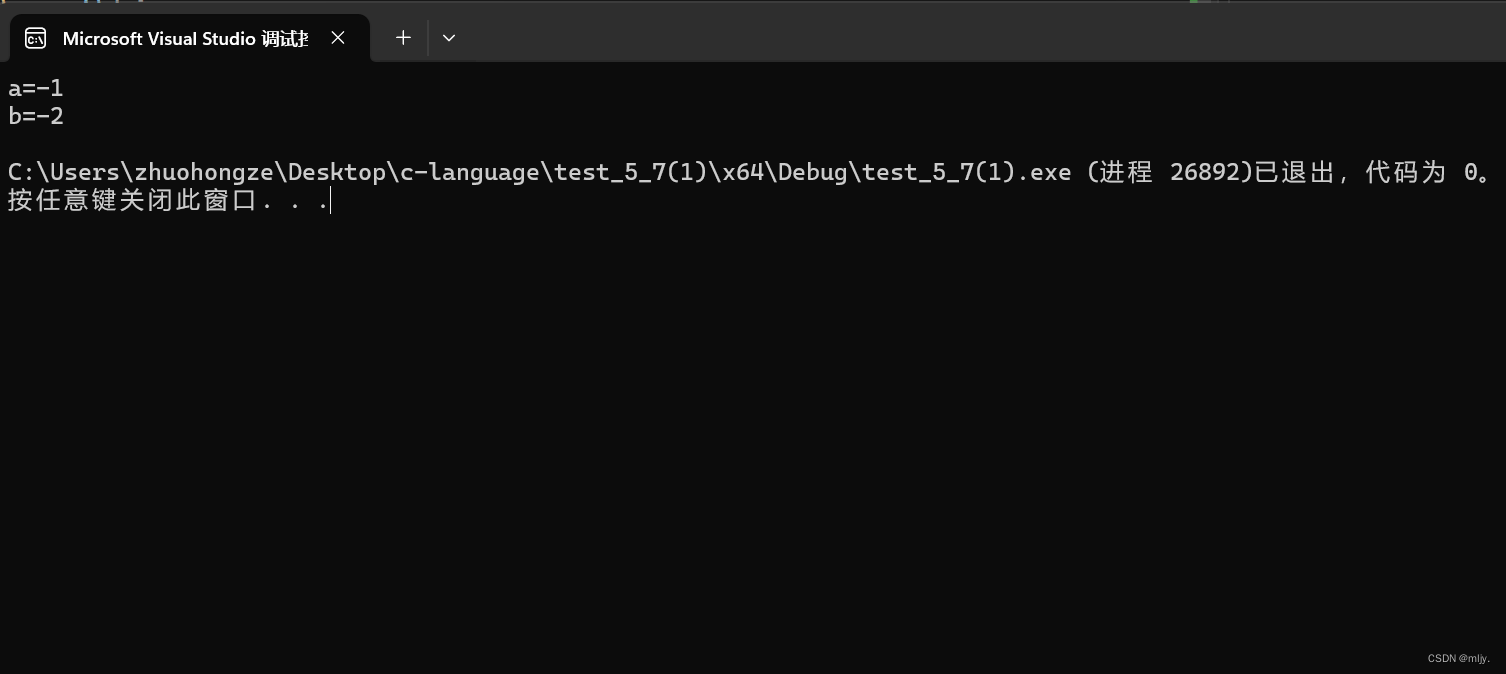This screenshot has height=674, width=1506.
Task: Click the process number 26892
Action: pos(1211,172)
